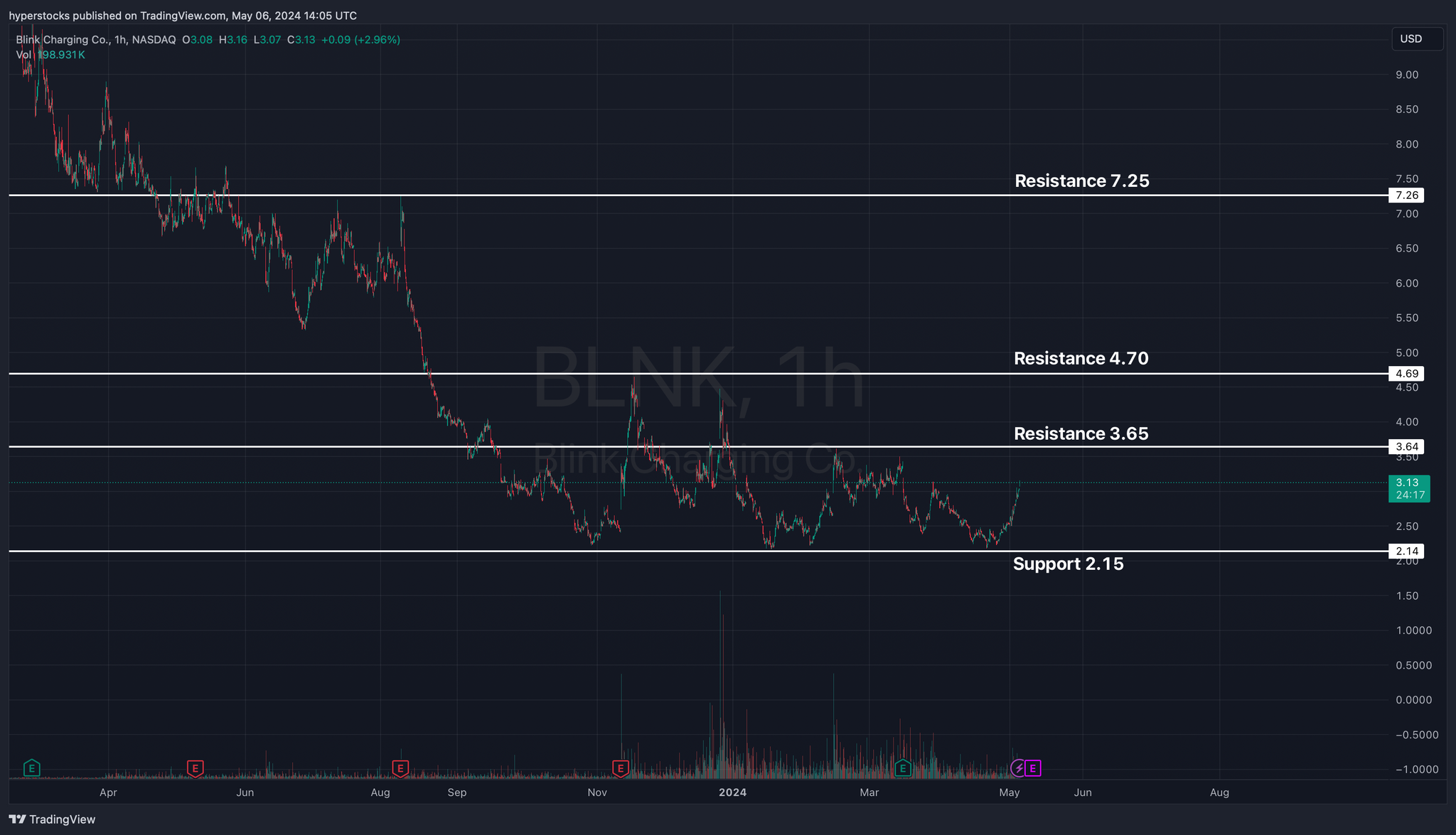Click the green earnings marker after March
The height and width of the screenshot is (835, 1456).
pos(902,767)
